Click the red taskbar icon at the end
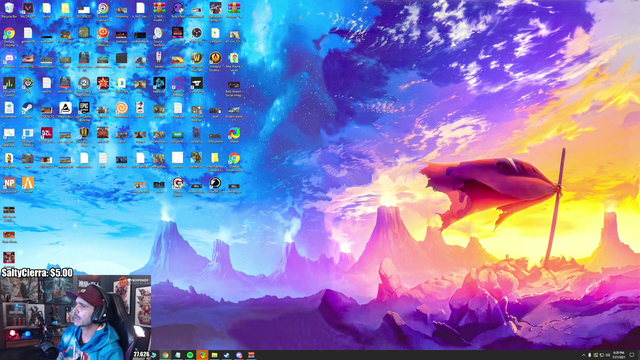Screen dimensions: 640x360 [251, 355]
